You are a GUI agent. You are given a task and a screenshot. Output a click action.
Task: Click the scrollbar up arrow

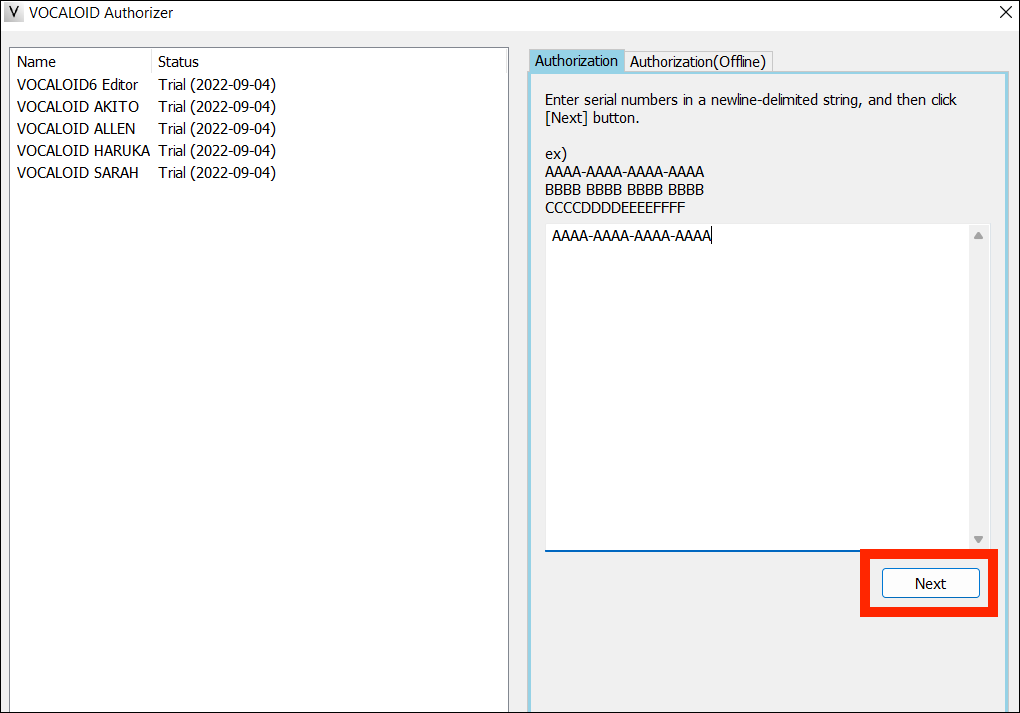978,235
